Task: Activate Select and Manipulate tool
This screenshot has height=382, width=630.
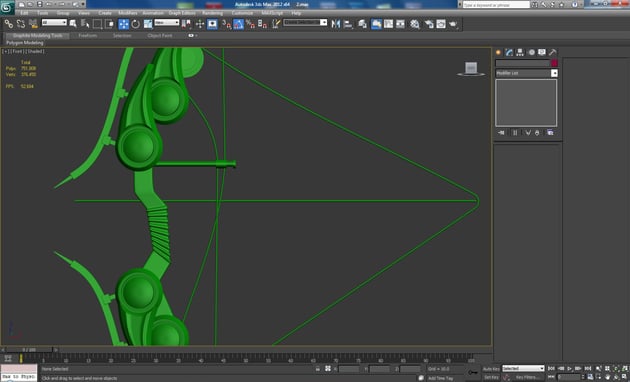Action: point(200,24)
